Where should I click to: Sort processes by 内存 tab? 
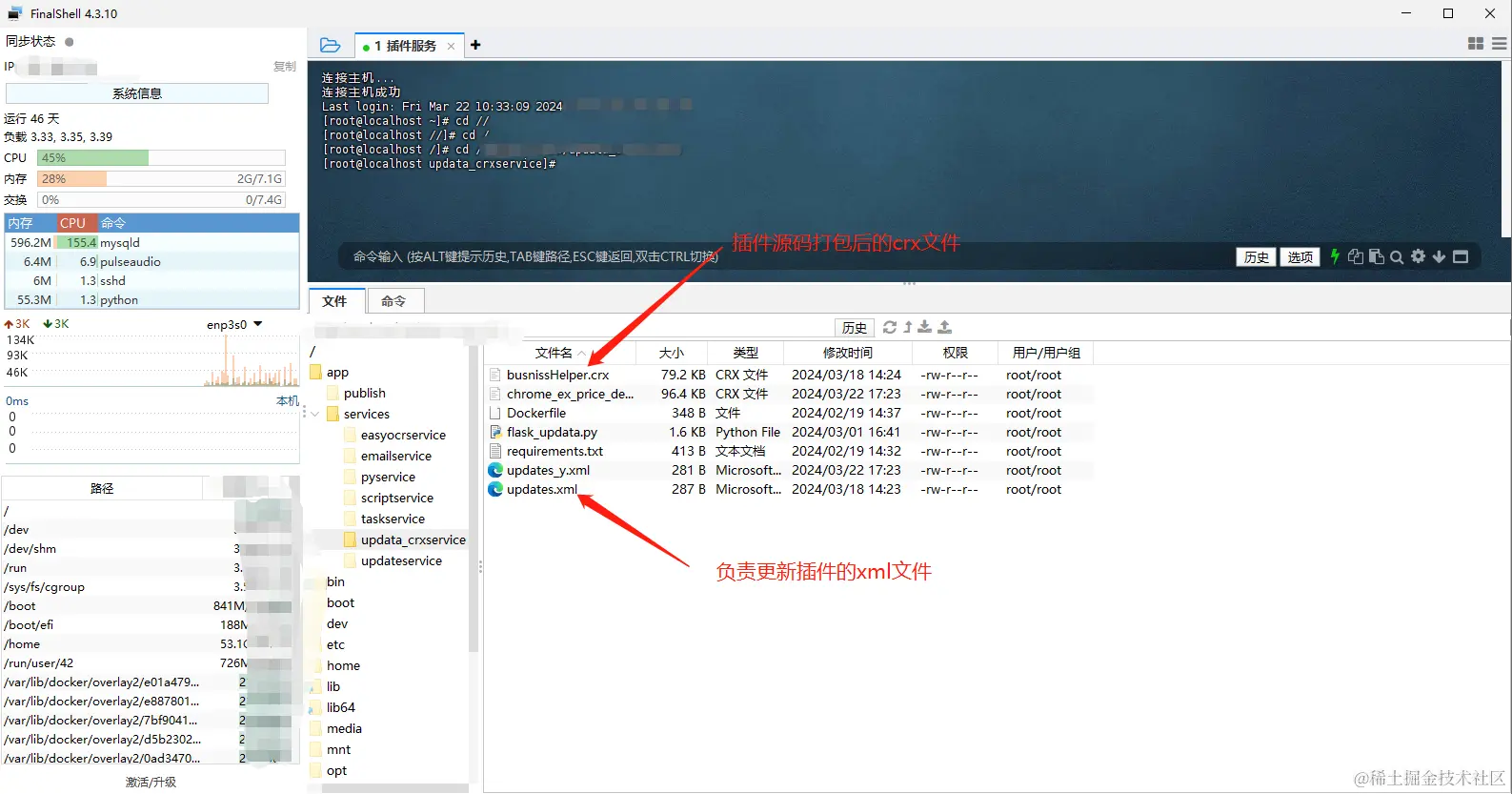click(30, 223)
